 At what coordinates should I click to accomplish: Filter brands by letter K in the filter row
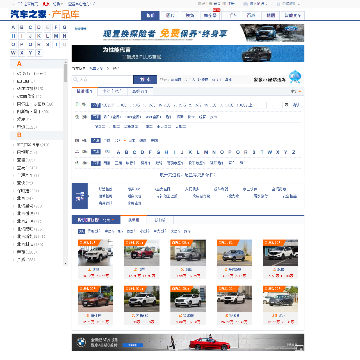[190, 152]
